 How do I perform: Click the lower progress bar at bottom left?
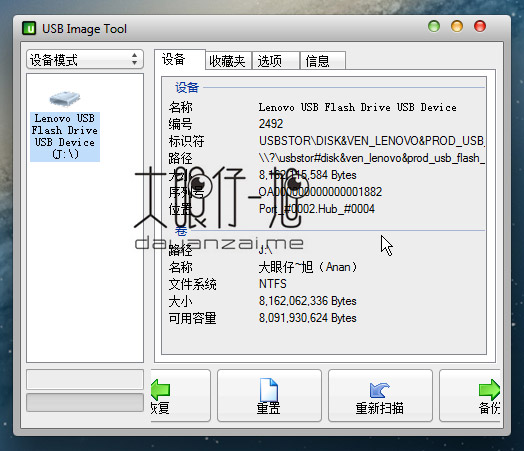click(85, 403)
